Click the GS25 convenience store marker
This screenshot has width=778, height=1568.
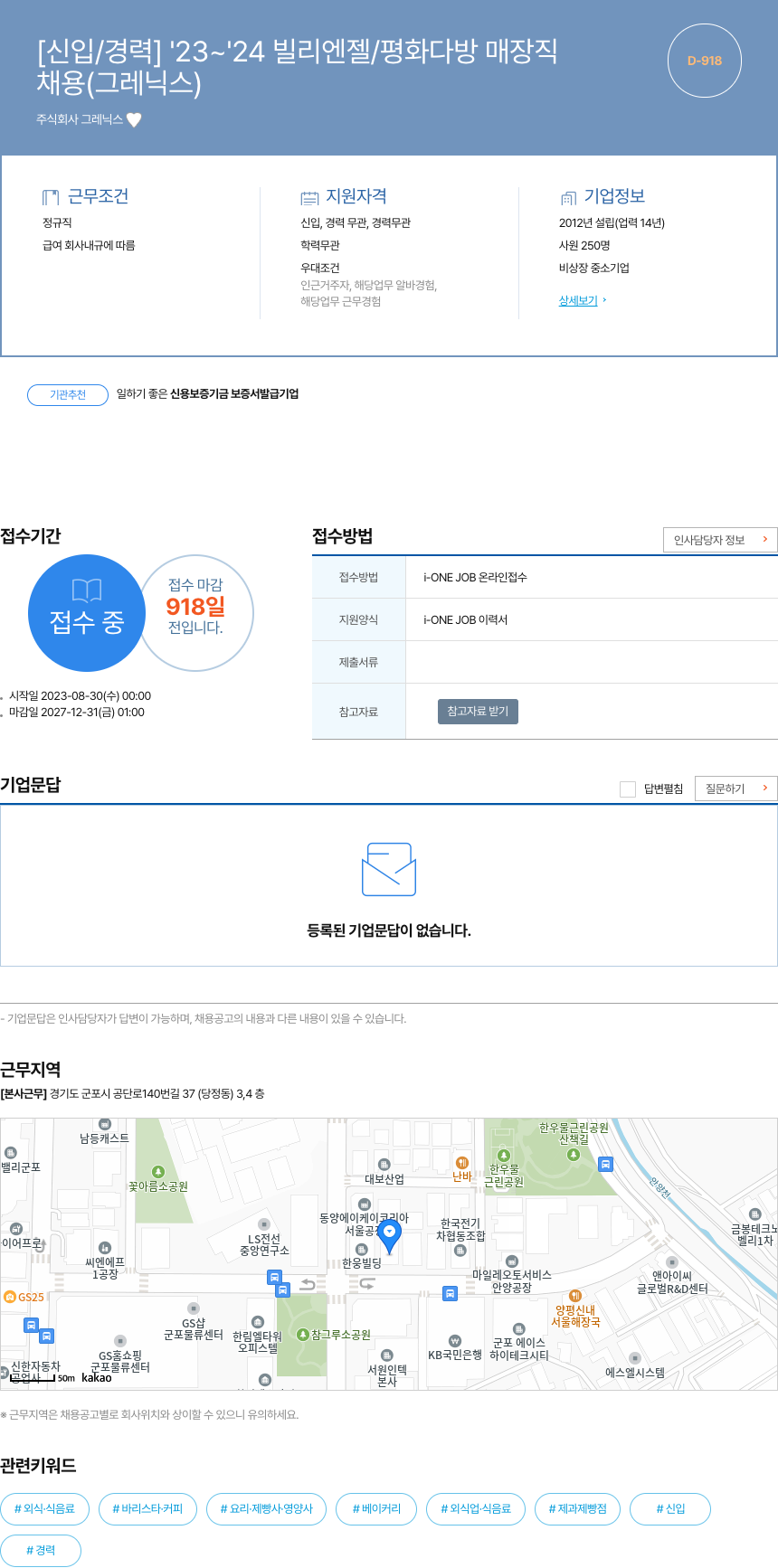tap(10, 1297)
